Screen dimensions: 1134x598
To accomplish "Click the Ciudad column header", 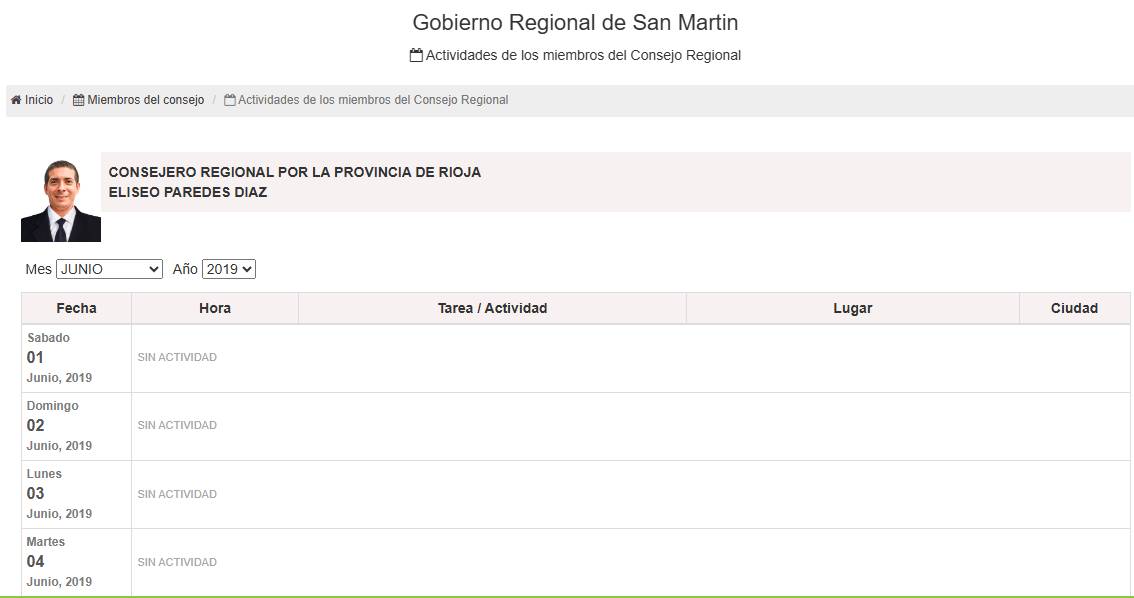I will [1075, 308].
